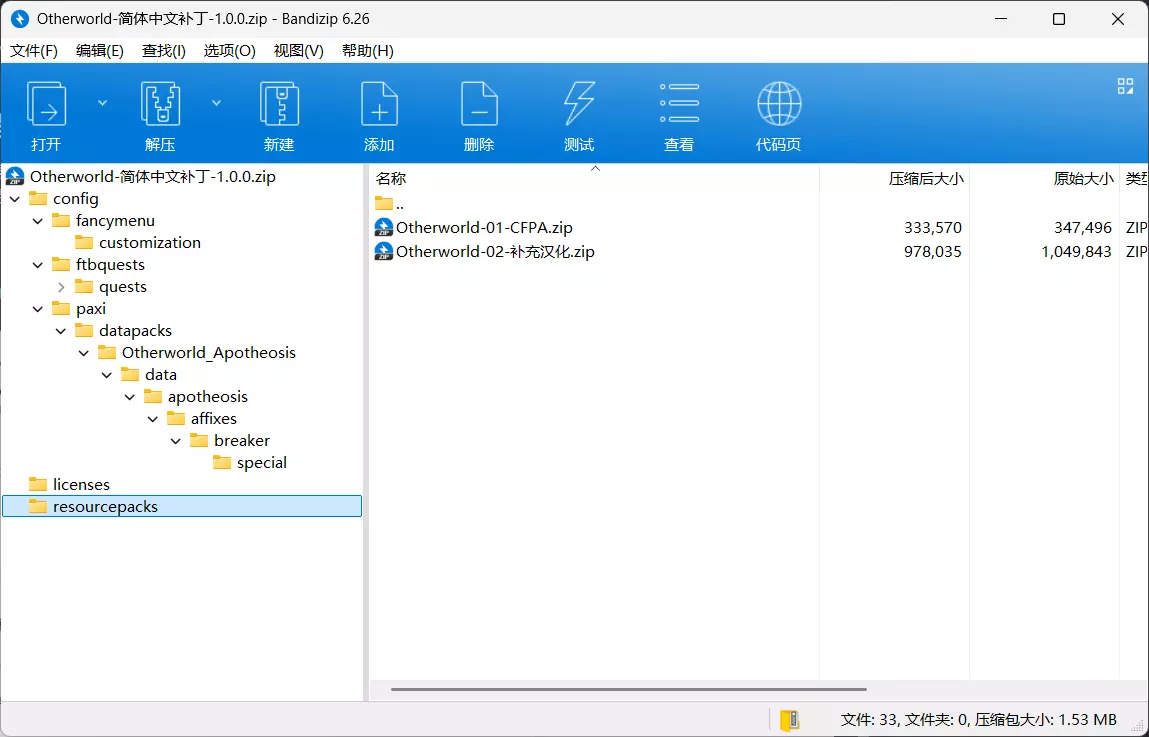
Task: Click original size value 1,049,843
Action: (1076, 251)
